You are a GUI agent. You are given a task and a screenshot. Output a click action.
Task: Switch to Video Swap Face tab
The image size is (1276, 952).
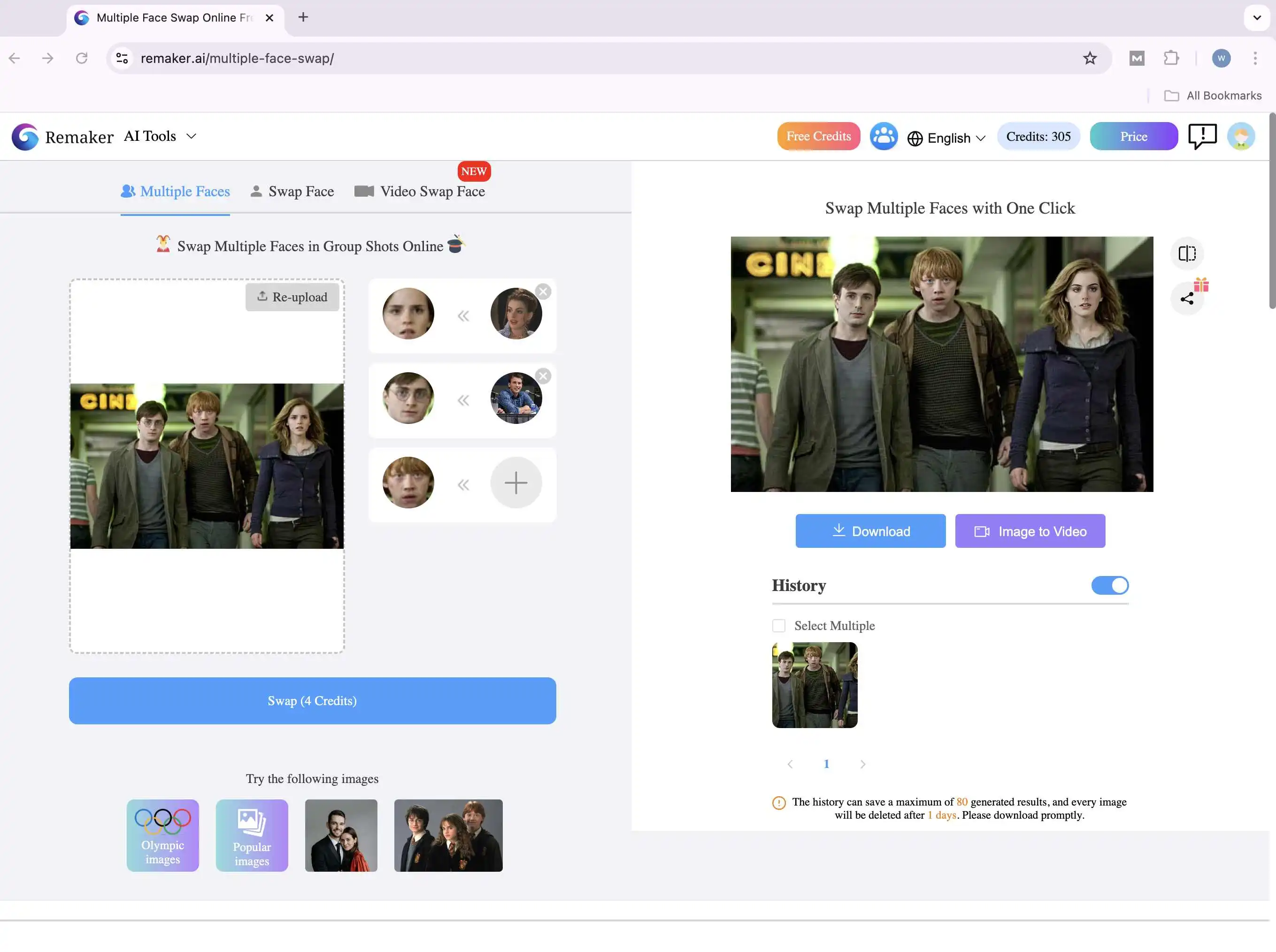420,192
